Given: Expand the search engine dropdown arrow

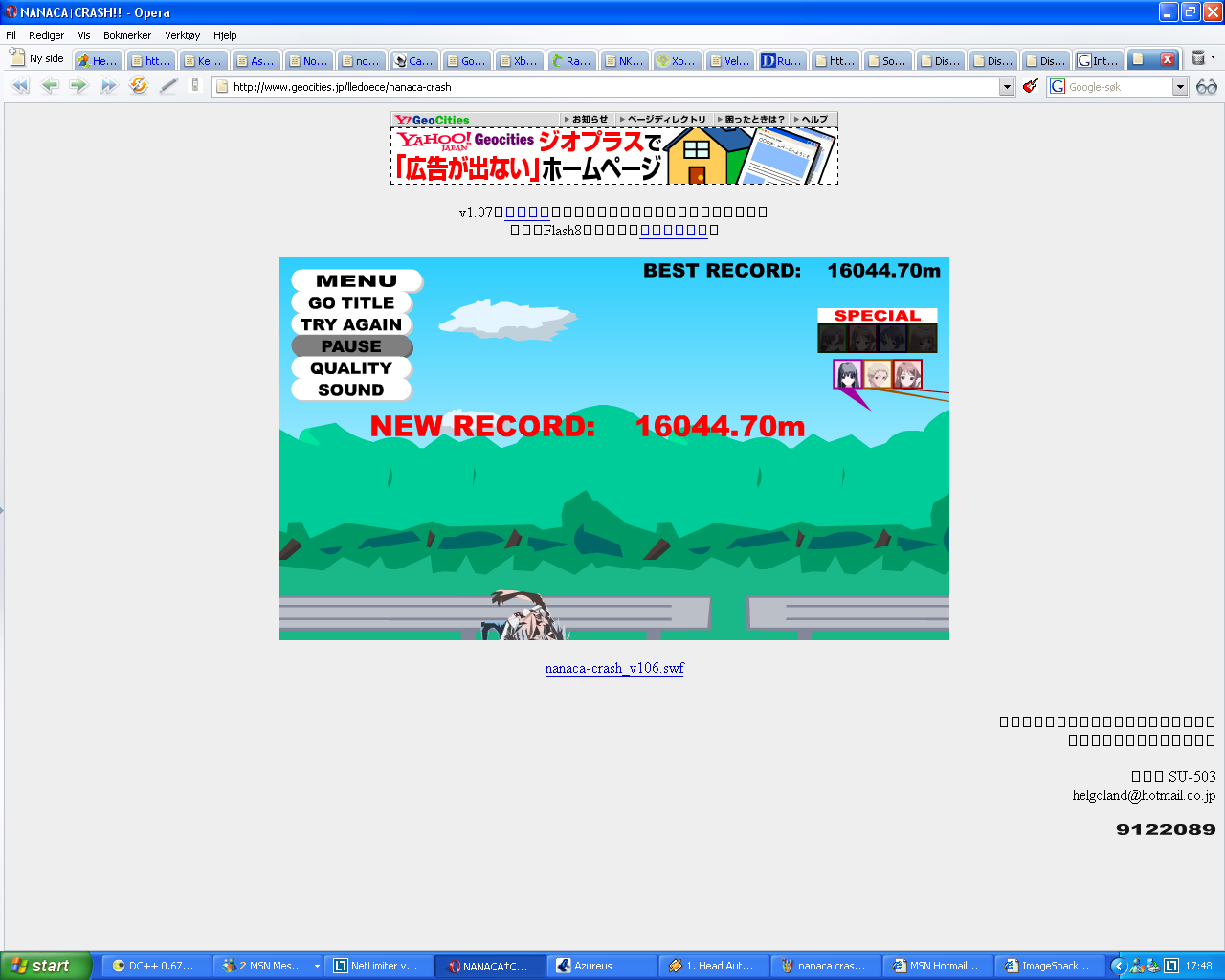Looking at the screenshot, I should 1180,87.
